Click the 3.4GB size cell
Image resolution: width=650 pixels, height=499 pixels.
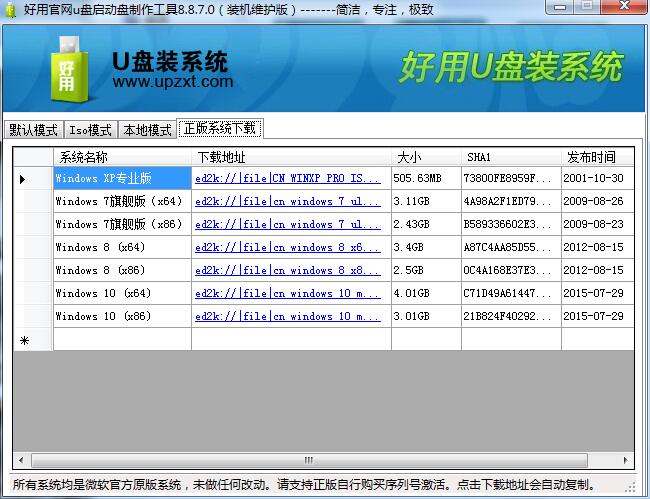point(426,247)
